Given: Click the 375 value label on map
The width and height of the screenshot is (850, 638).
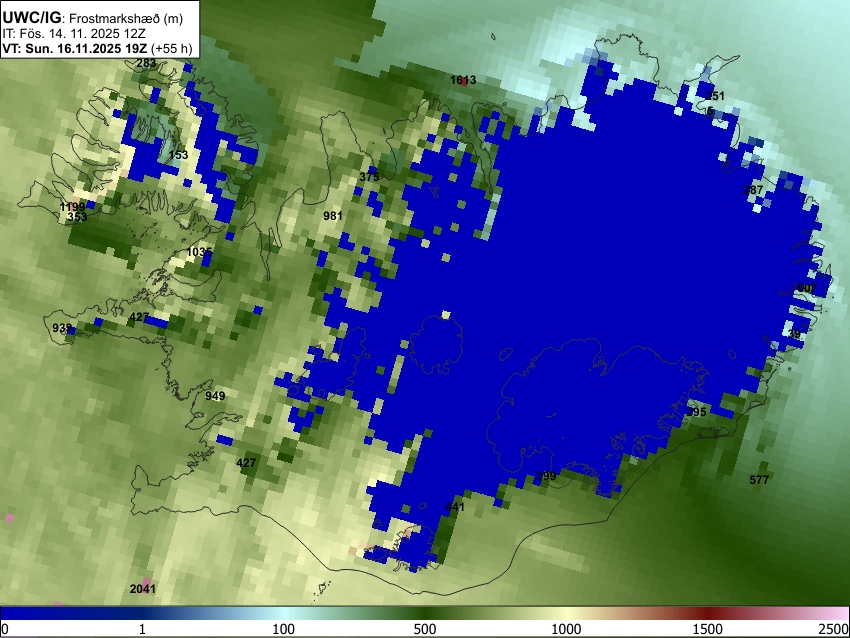Looking at the screenshot, I should (x=369, y=177).
